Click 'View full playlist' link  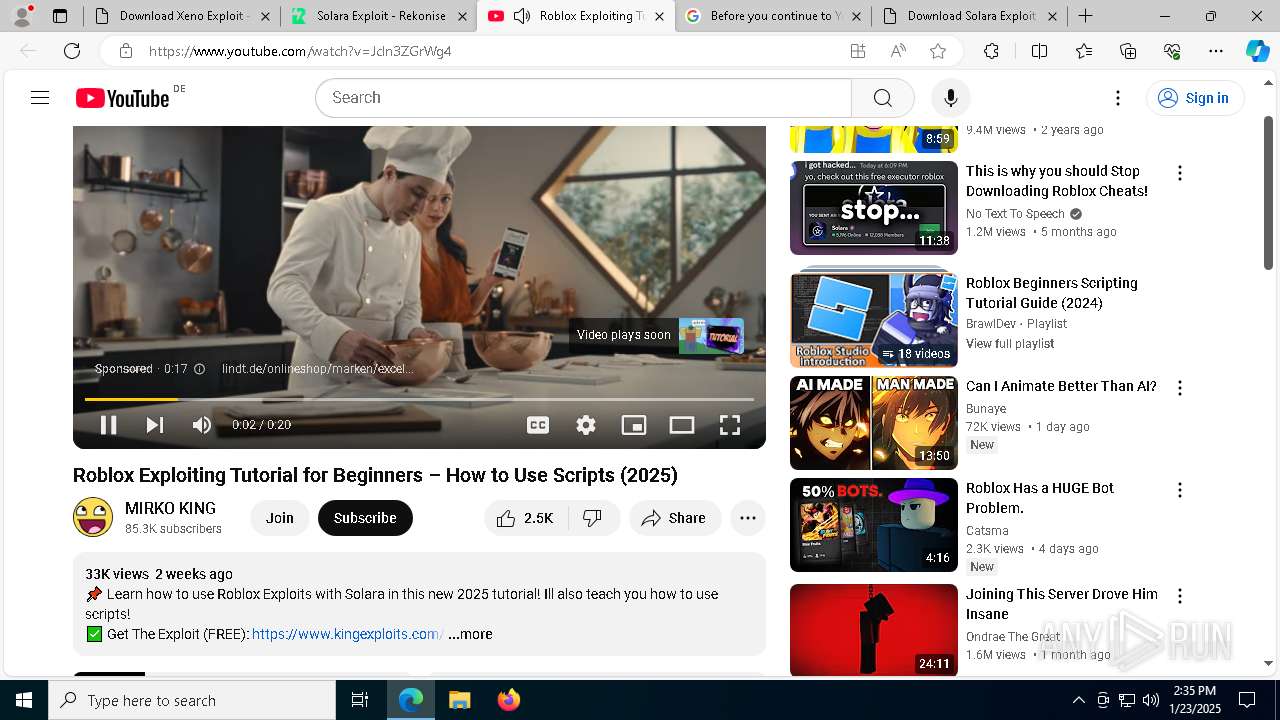[x=1010, y=344]
